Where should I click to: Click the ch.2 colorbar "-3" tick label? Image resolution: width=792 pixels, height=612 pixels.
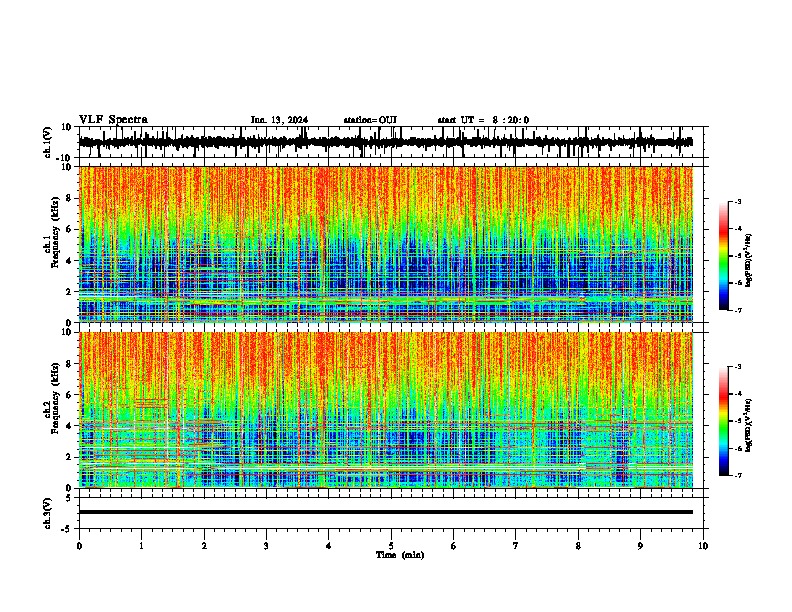click(x=738, y=367)
